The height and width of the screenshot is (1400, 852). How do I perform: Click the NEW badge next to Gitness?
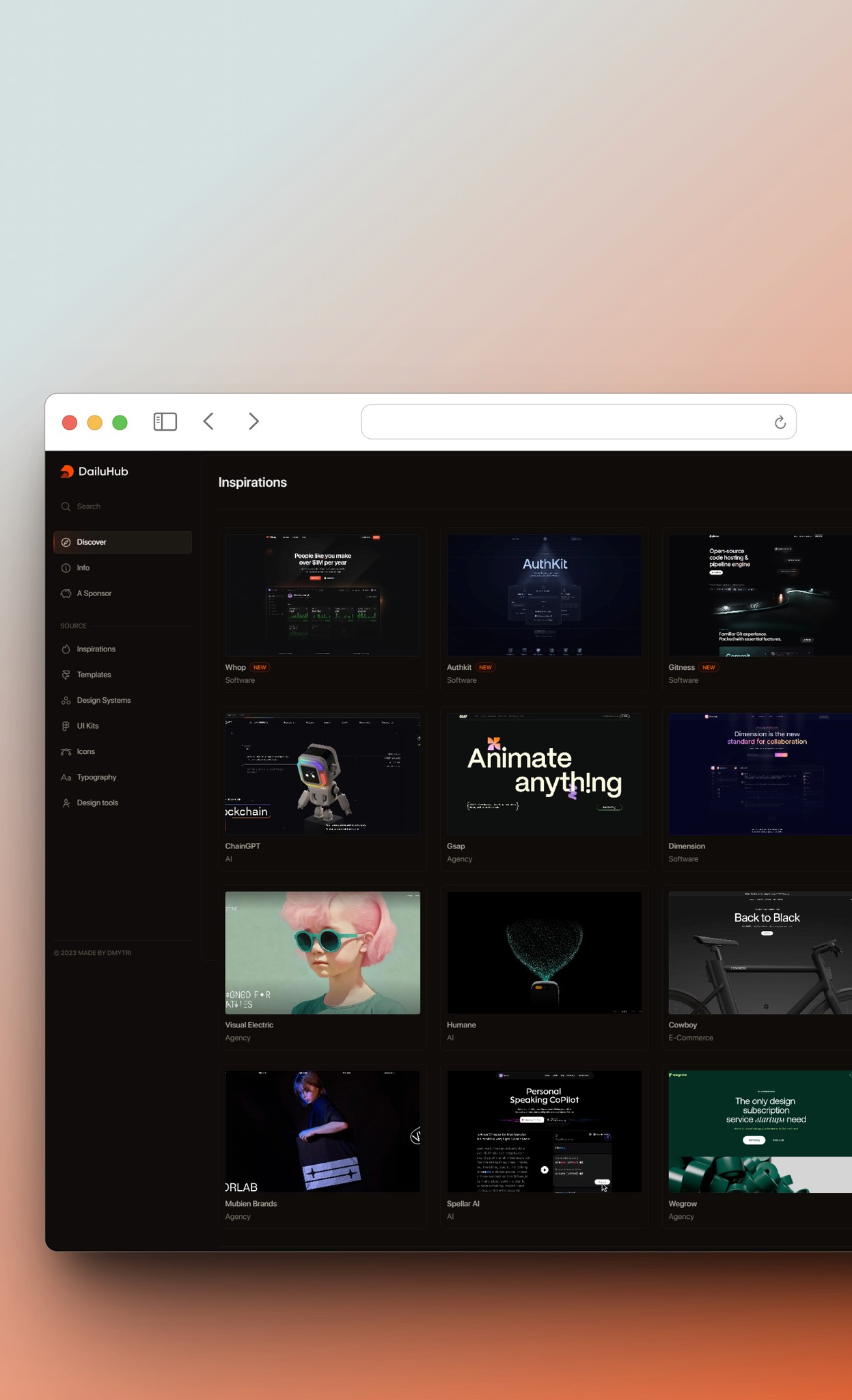click(709, 667)
